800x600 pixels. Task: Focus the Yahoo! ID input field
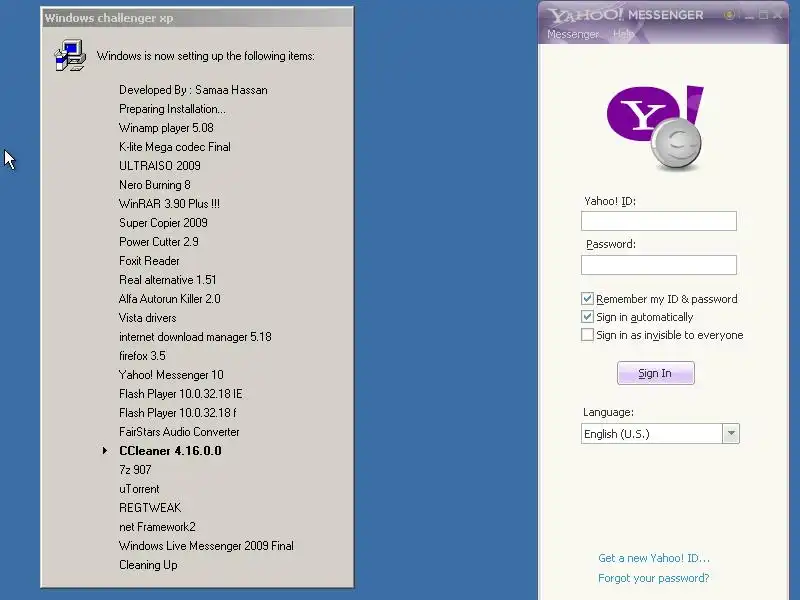click(x=659, y=221)
